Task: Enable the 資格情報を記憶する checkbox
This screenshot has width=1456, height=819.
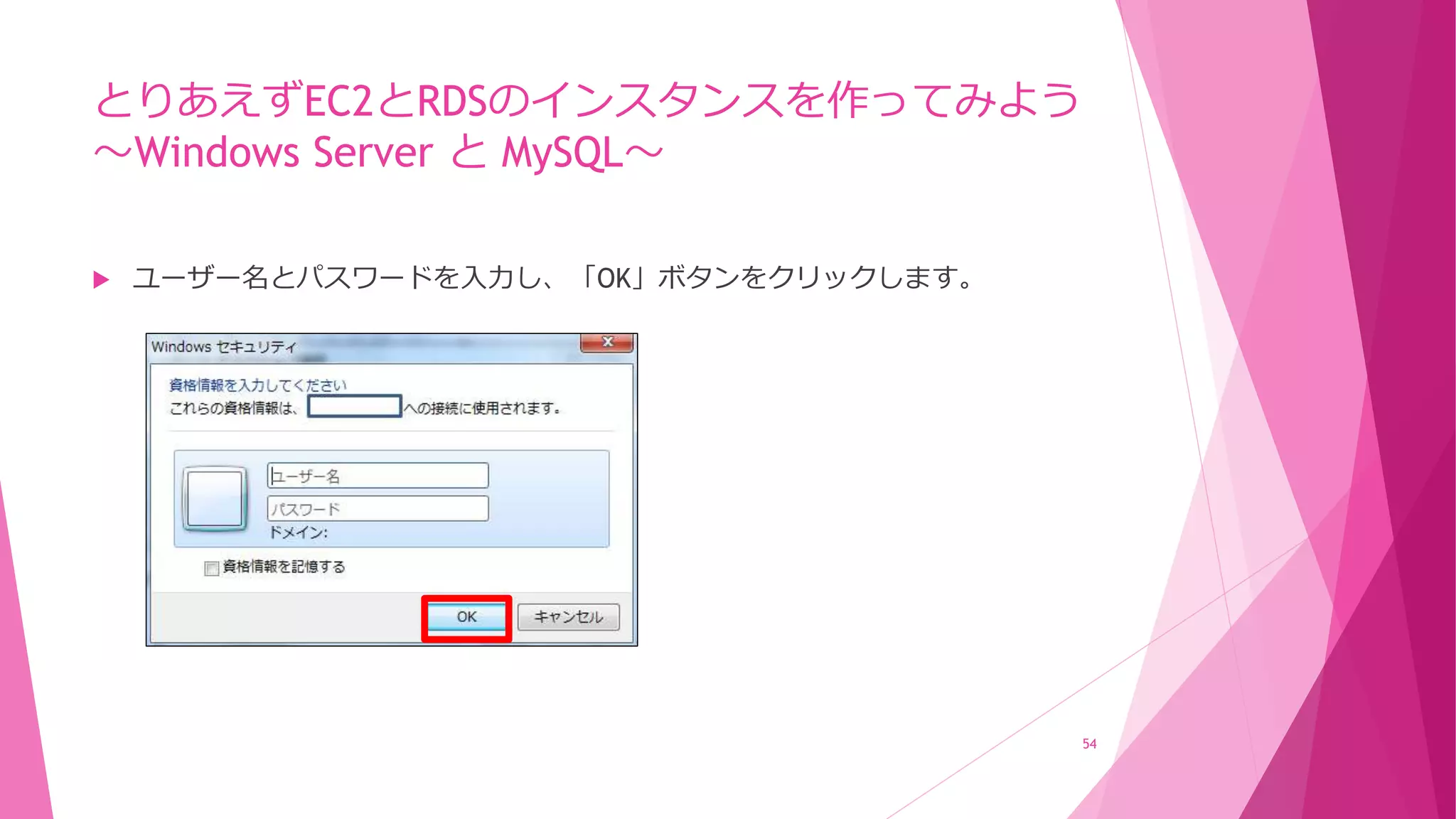Action: (211, 568)
